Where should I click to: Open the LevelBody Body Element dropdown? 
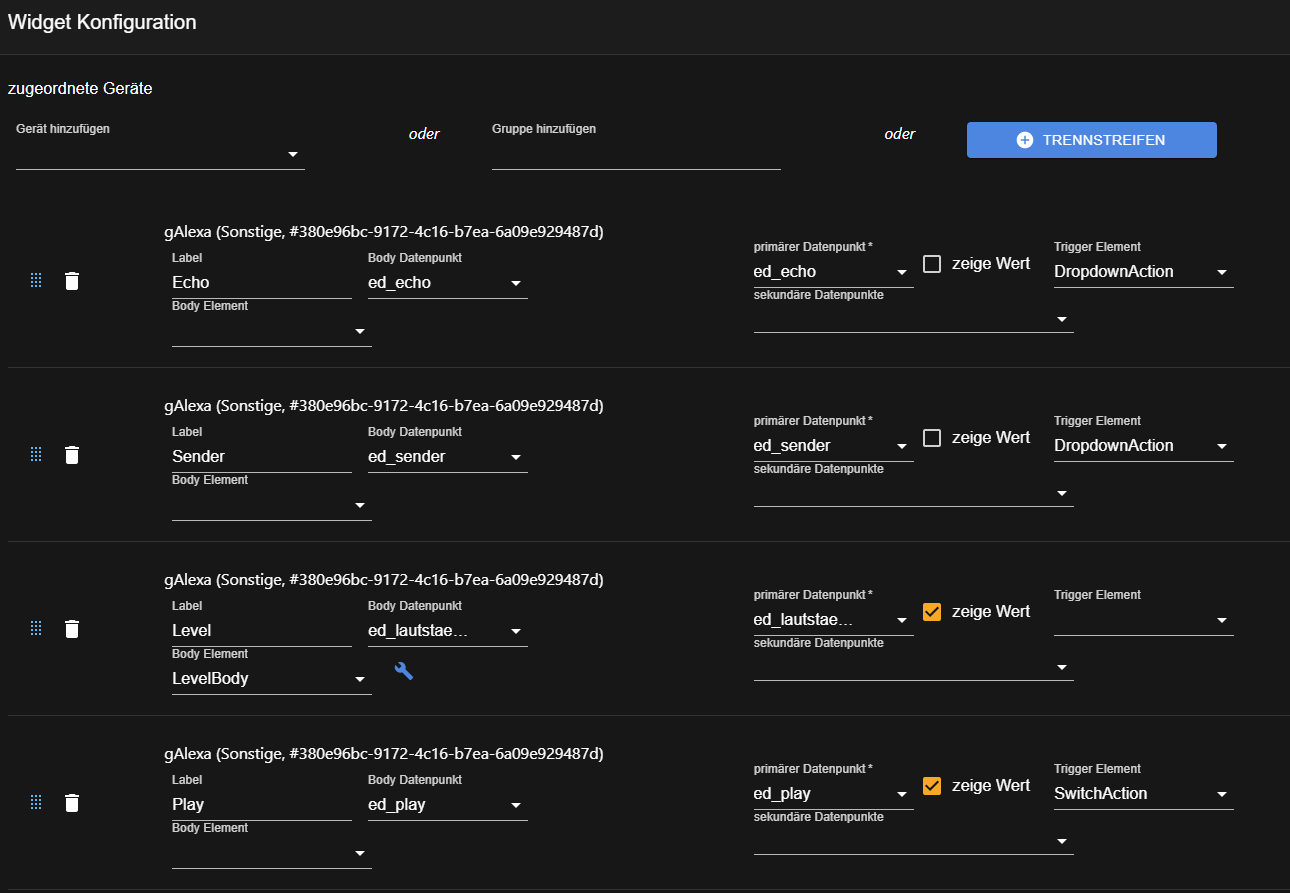tap(272, 679)
